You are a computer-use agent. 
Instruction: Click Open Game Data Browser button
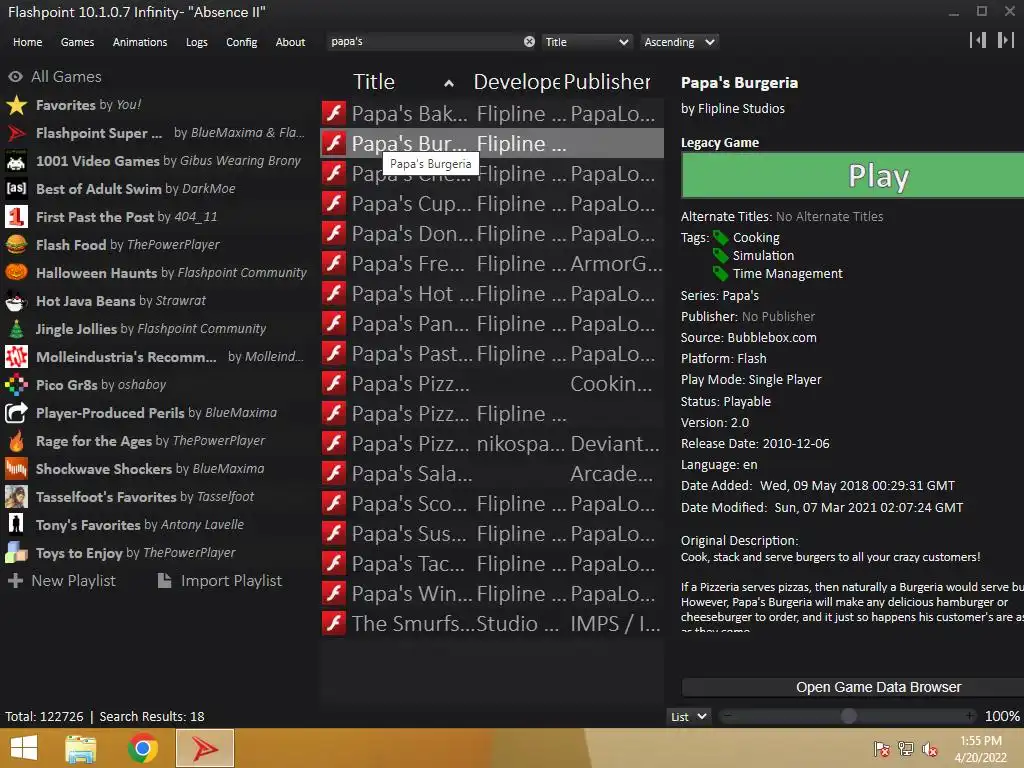point(852,687)
